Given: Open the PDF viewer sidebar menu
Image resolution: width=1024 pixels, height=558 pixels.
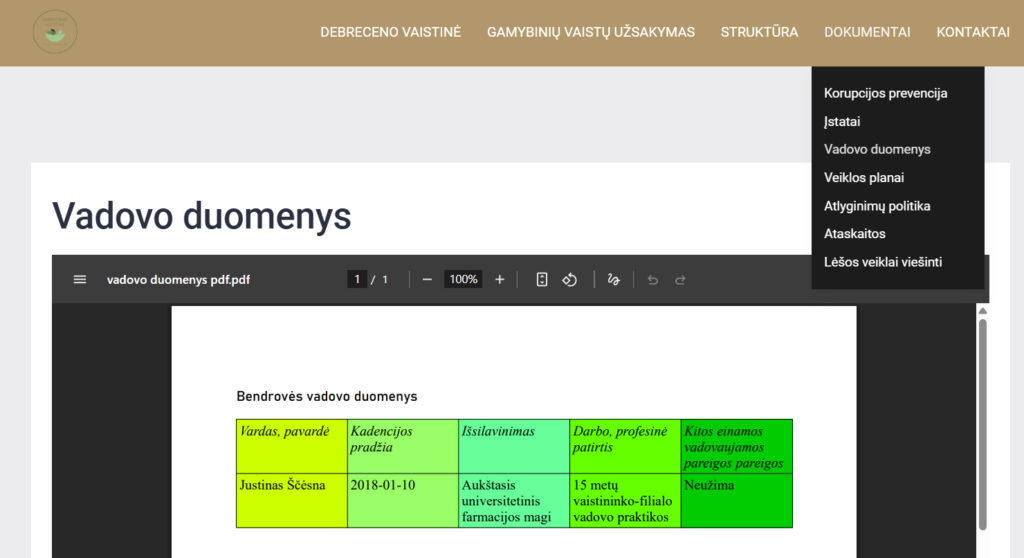Looking at the screenshot, I should (80, 280).
